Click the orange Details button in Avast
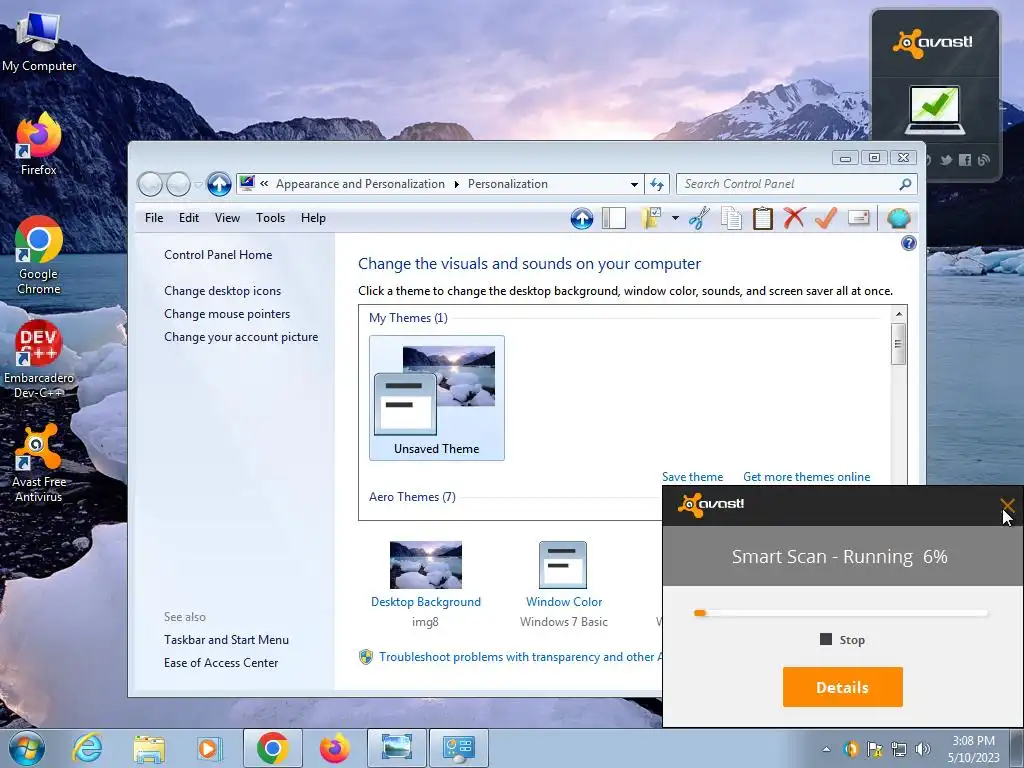 click(x=842, y=687)
